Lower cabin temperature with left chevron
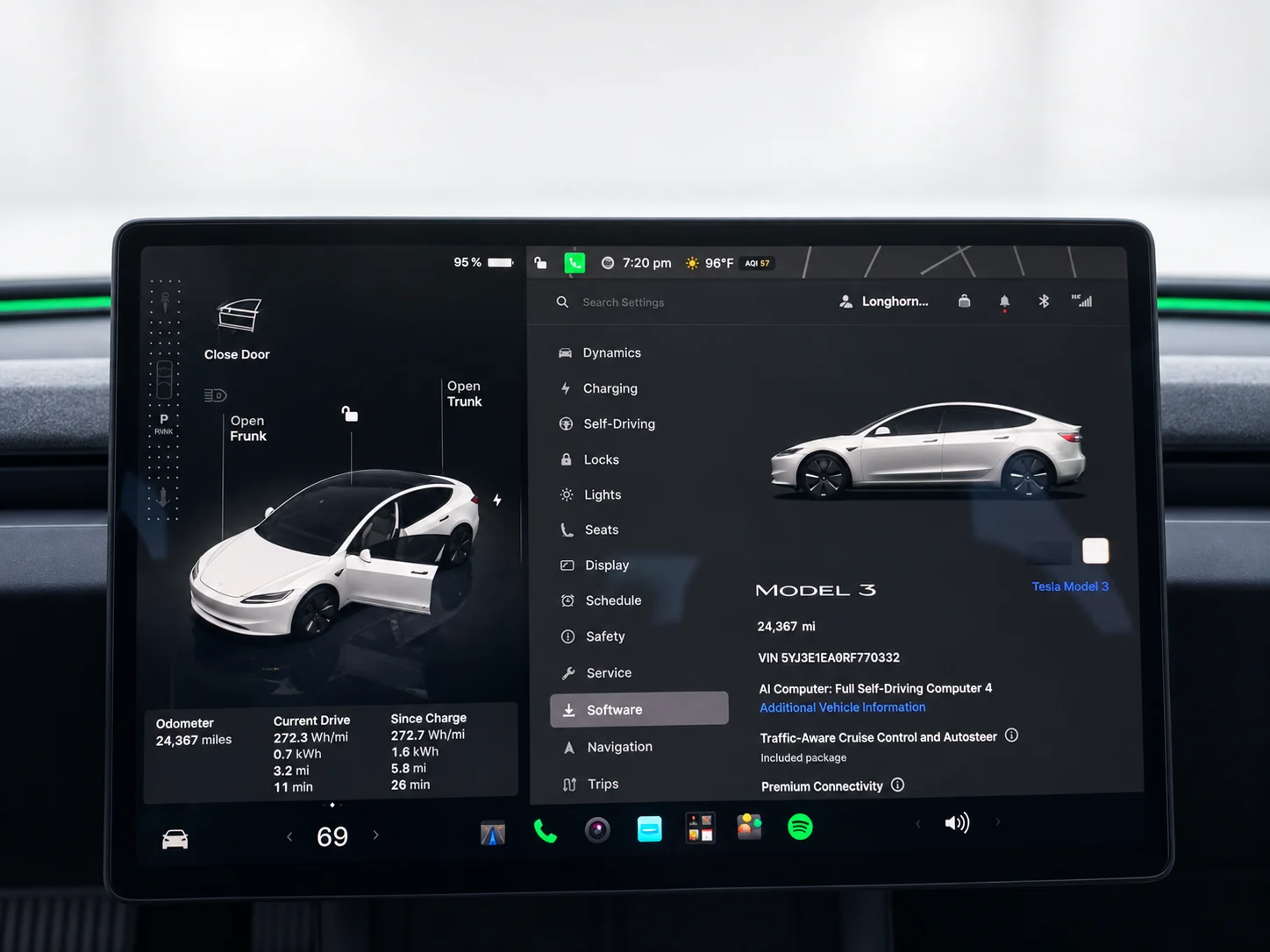The image size is (1270, 952). coord(289,836)
